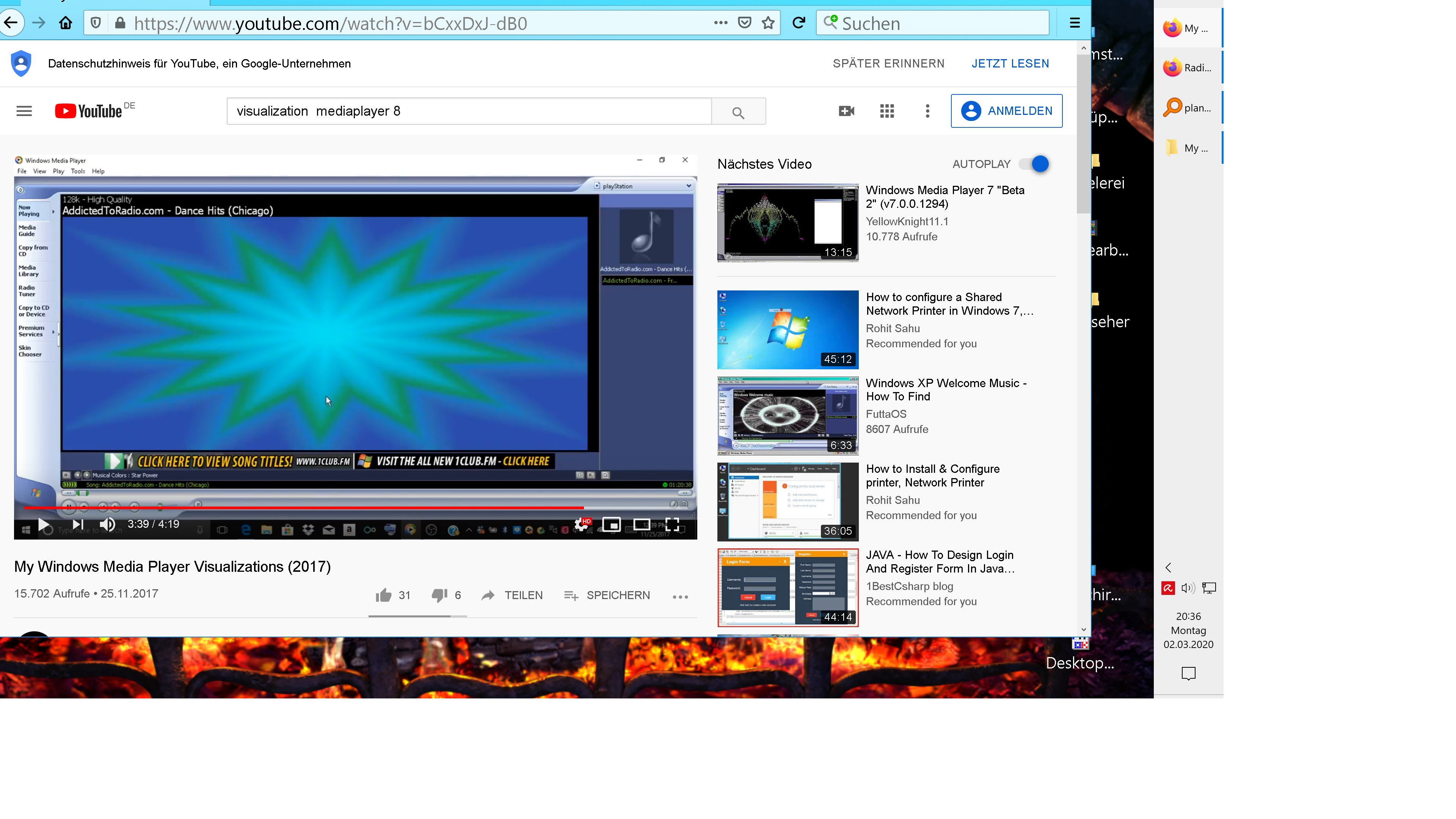Open the Firefox hamburger menu

[1075, 23]
